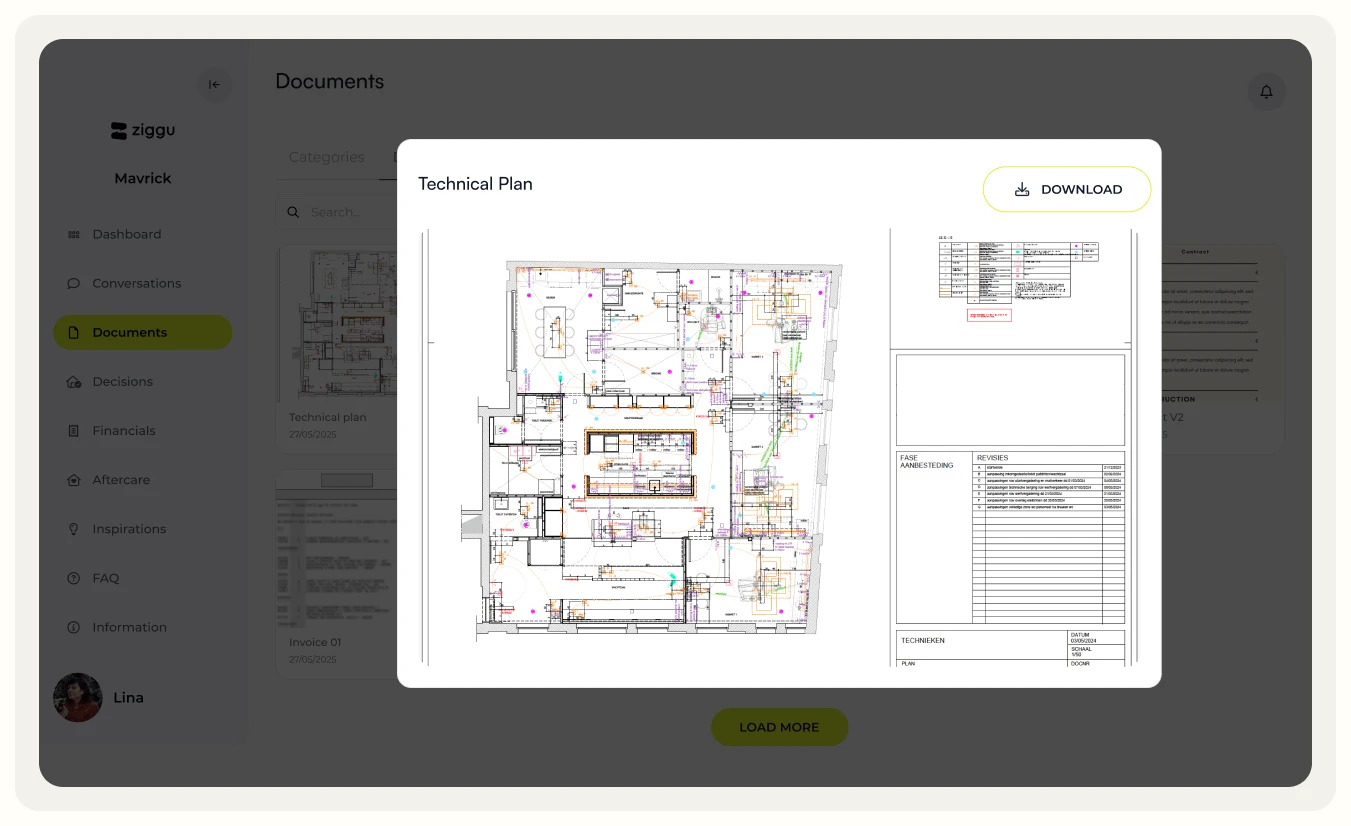1351x826 pixels.
Task: Click the REVISIES table heading in the plan
Action: coord(993,458)
